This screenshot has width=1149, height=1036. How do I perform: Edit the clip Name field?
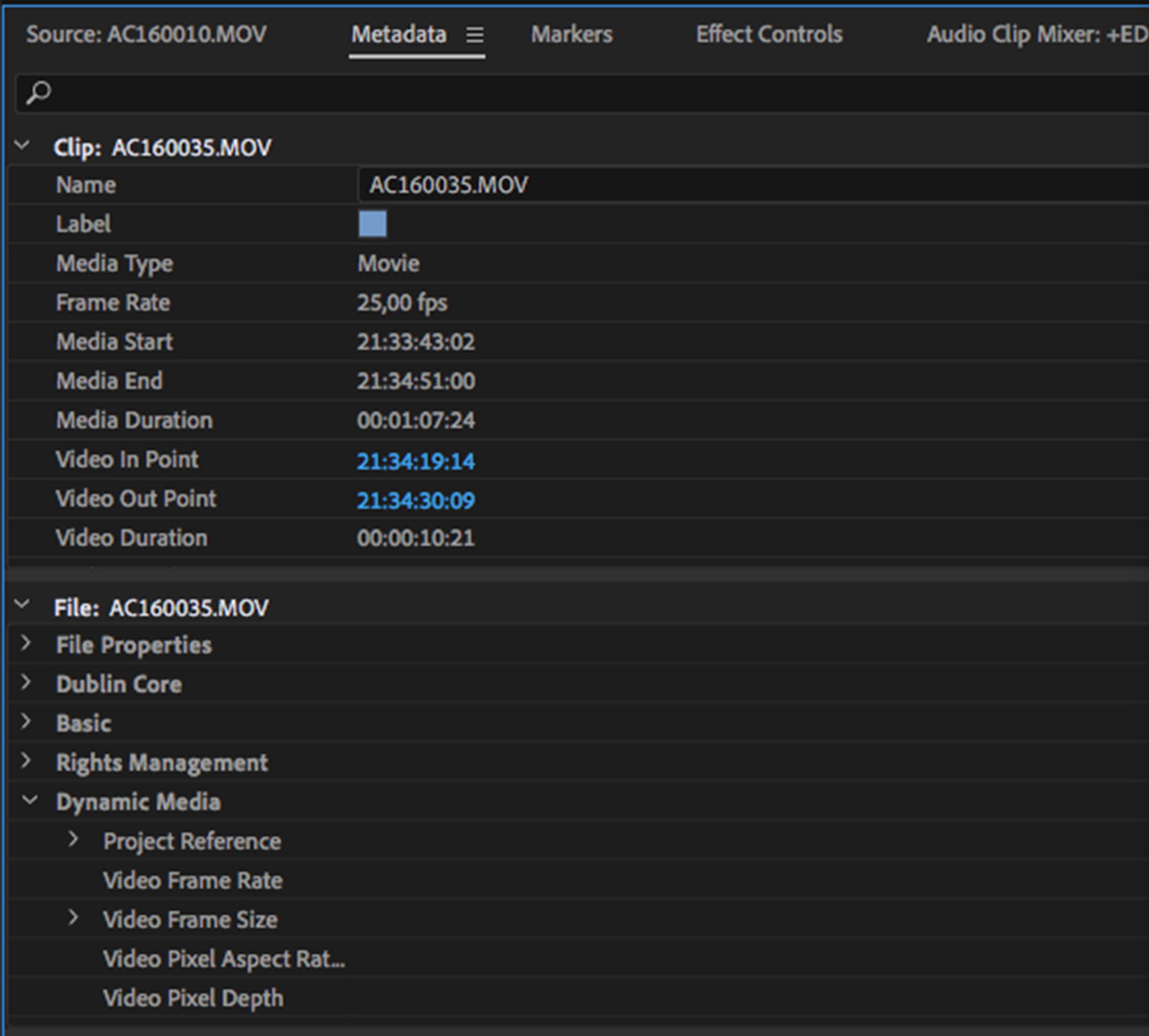click(740, 185)
